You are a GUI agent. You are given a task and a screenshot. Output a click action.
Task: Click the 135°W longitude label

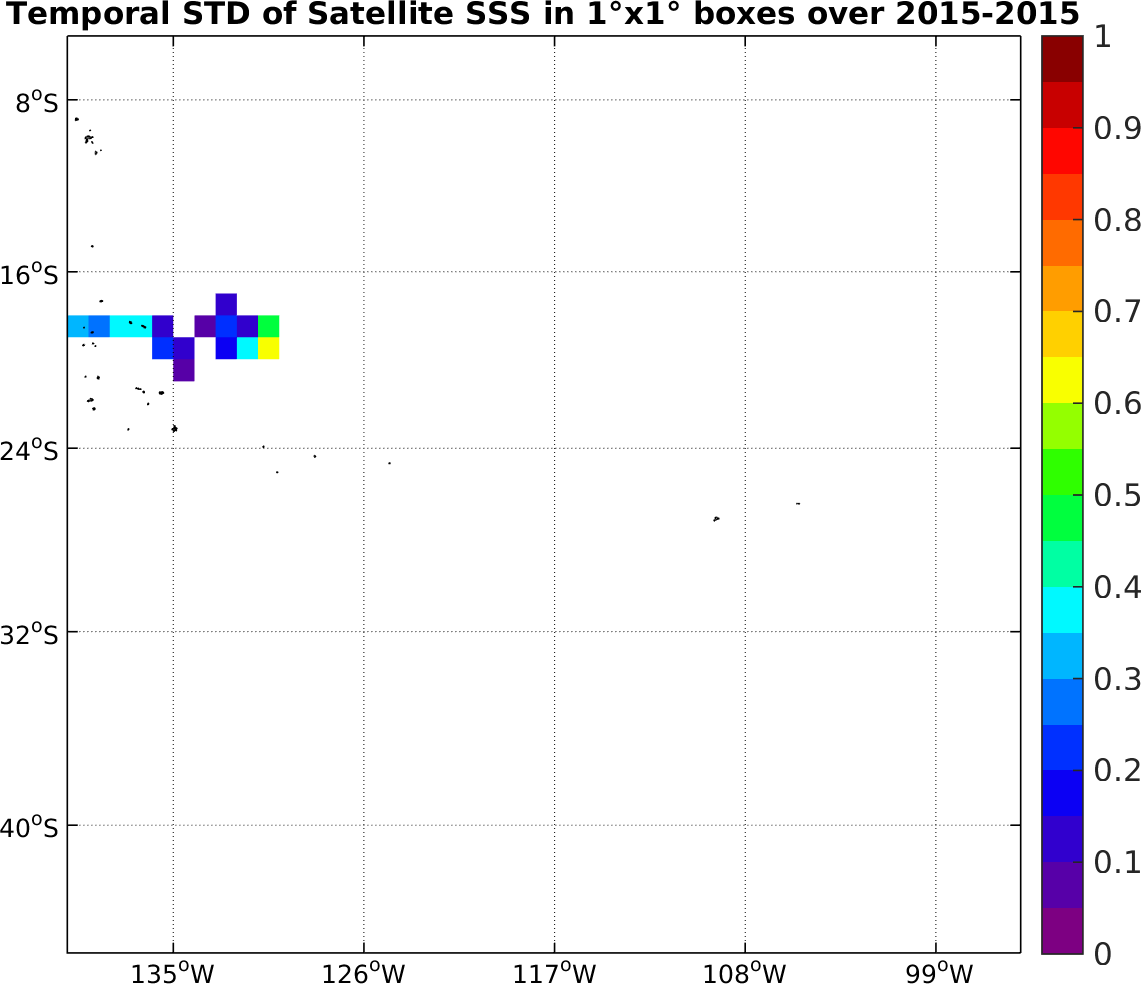172,972
